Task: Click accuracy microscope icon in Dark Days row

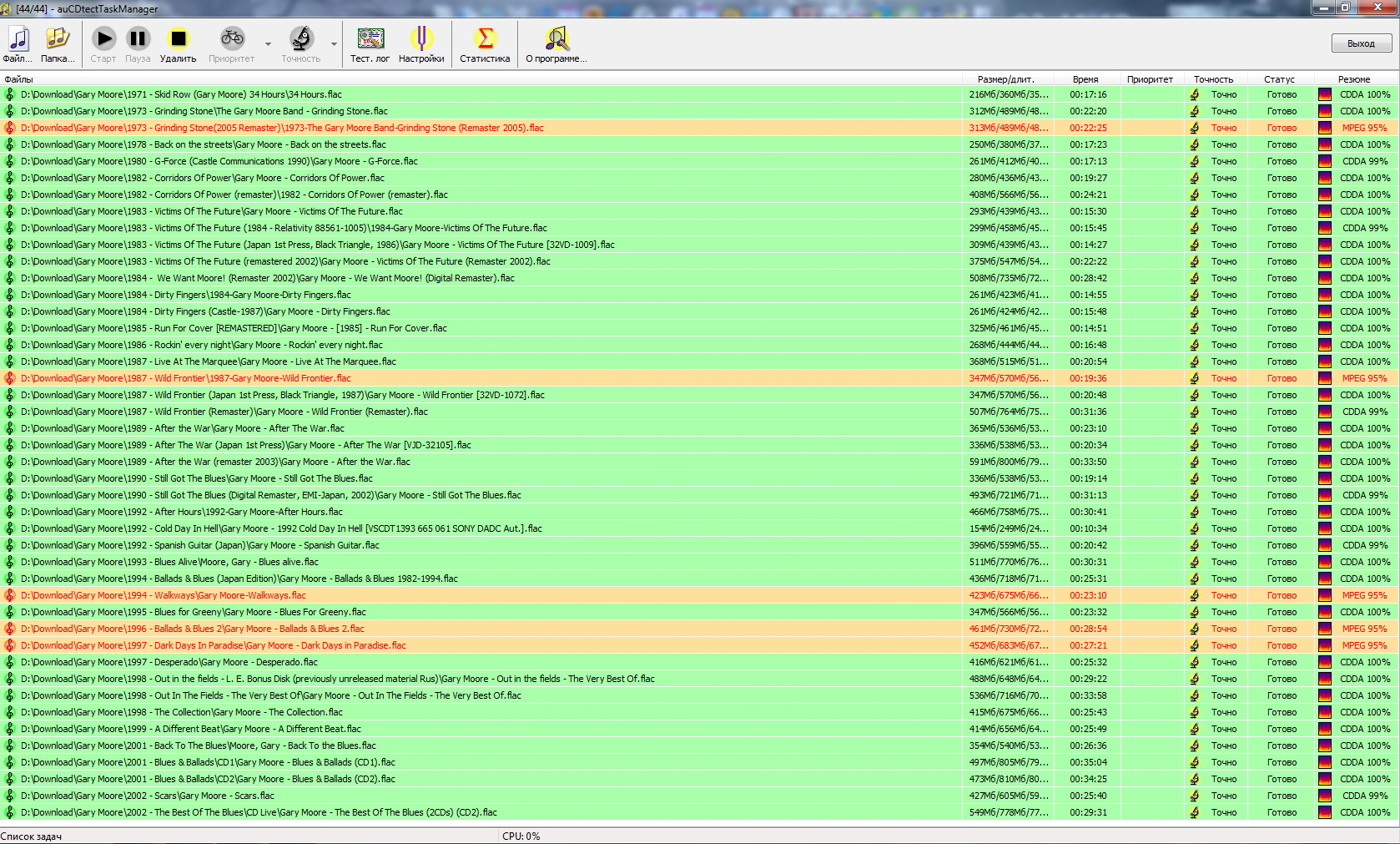Action: [x=1194, y=645]
